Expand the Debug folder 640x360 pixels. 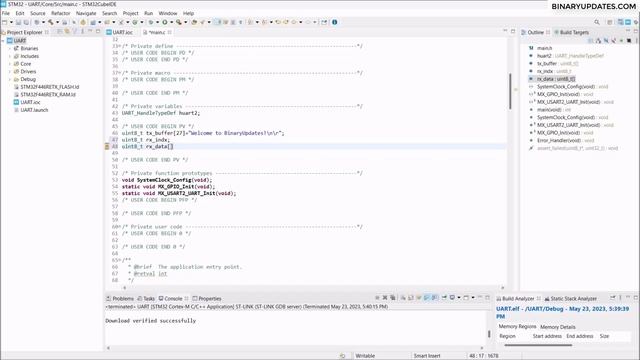(10, 80)
